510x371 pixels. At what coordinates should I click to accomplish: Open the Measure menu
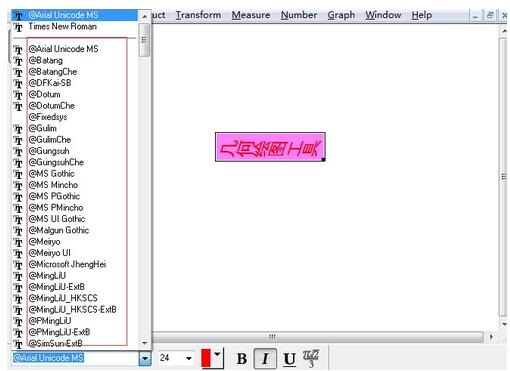click(251, 15)
